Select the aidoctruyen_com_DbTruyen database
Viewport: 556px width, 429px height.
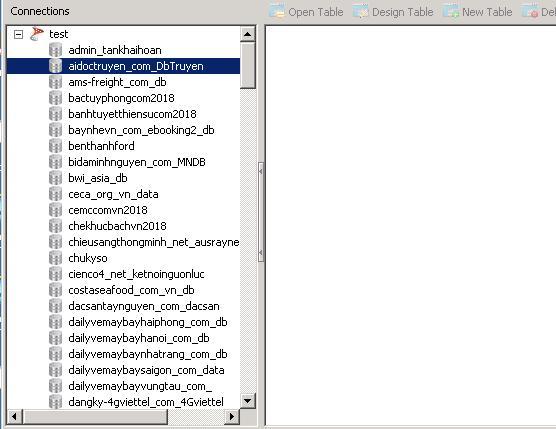tap(136, 66)
